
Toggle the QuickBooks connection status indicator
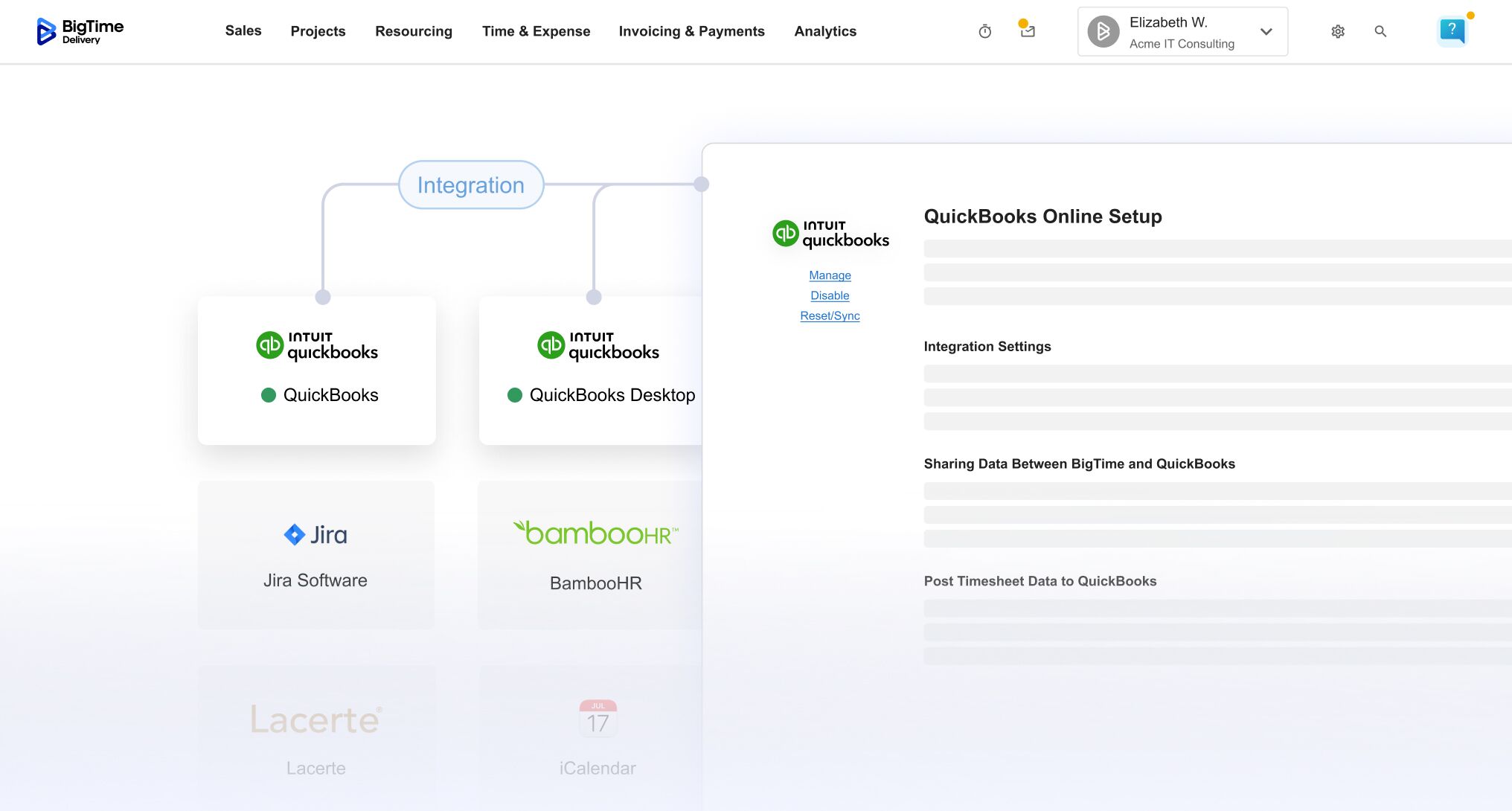[268, 395]
